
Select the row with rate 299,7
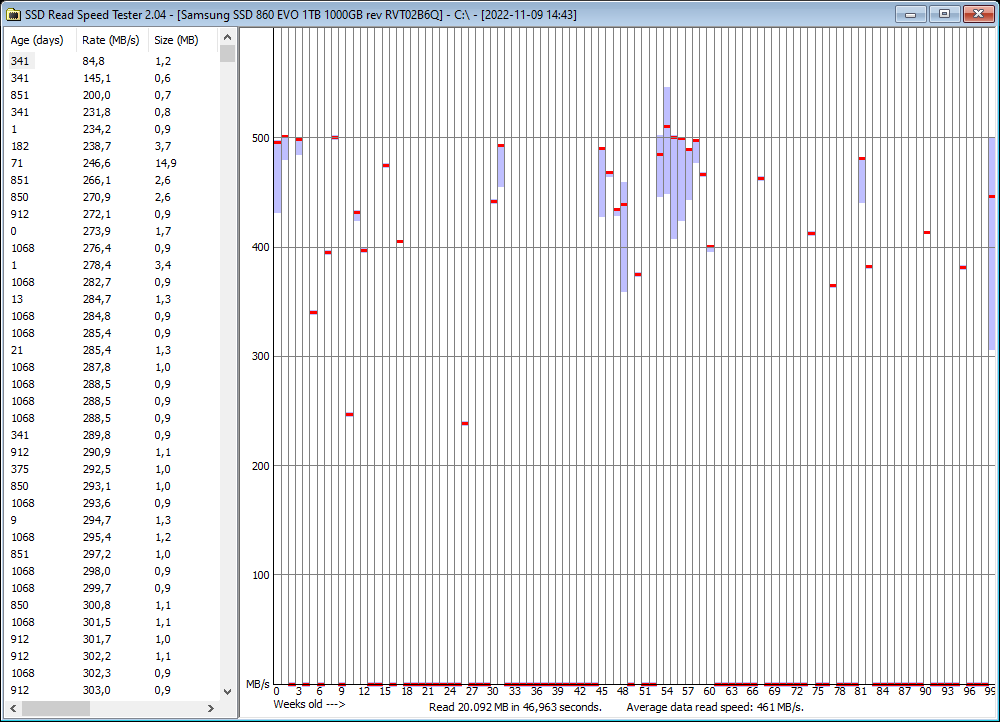(x=112, y=588)
